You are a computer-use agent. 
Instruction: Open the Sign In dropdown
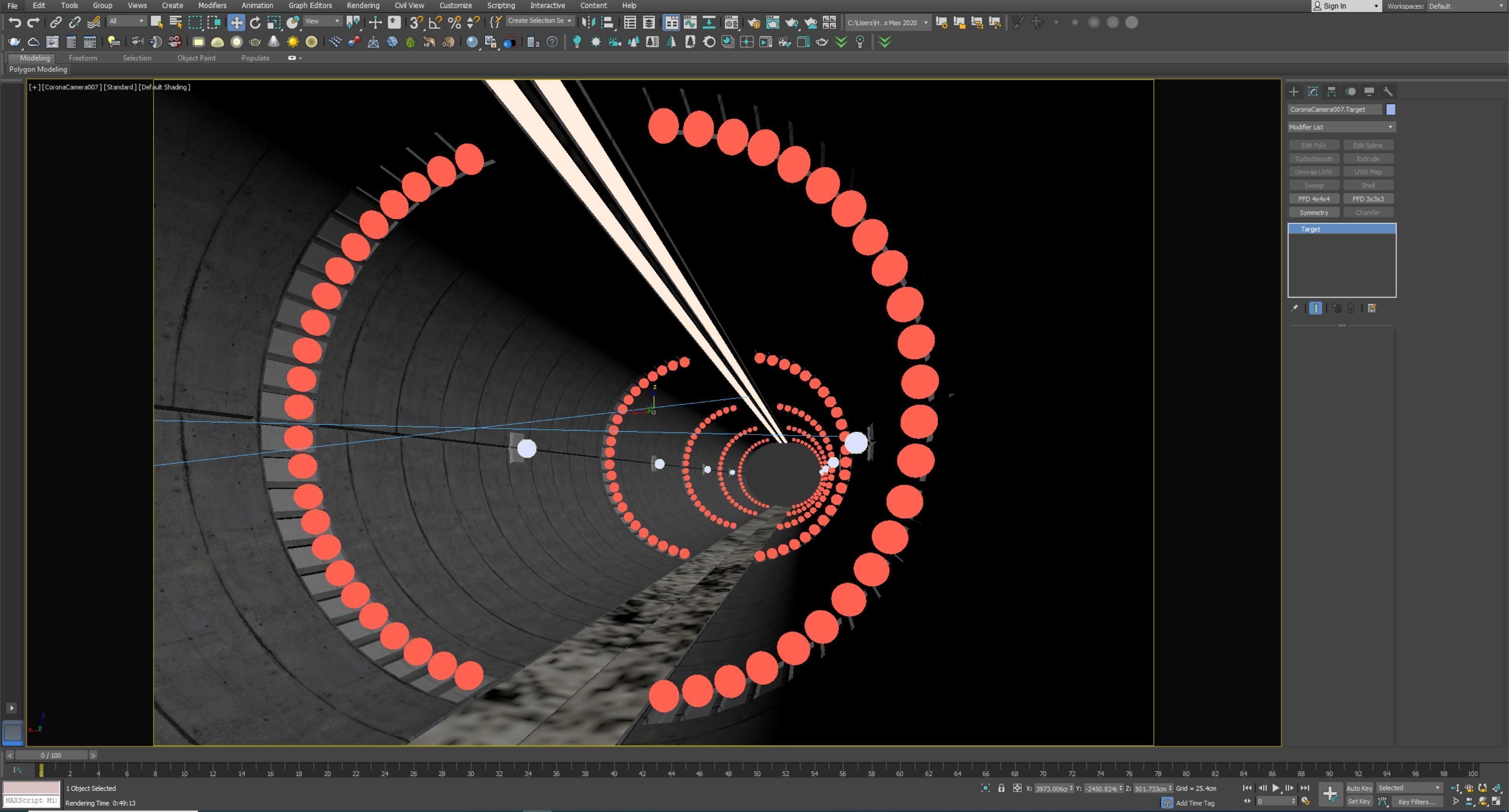tap(1347, 6)
